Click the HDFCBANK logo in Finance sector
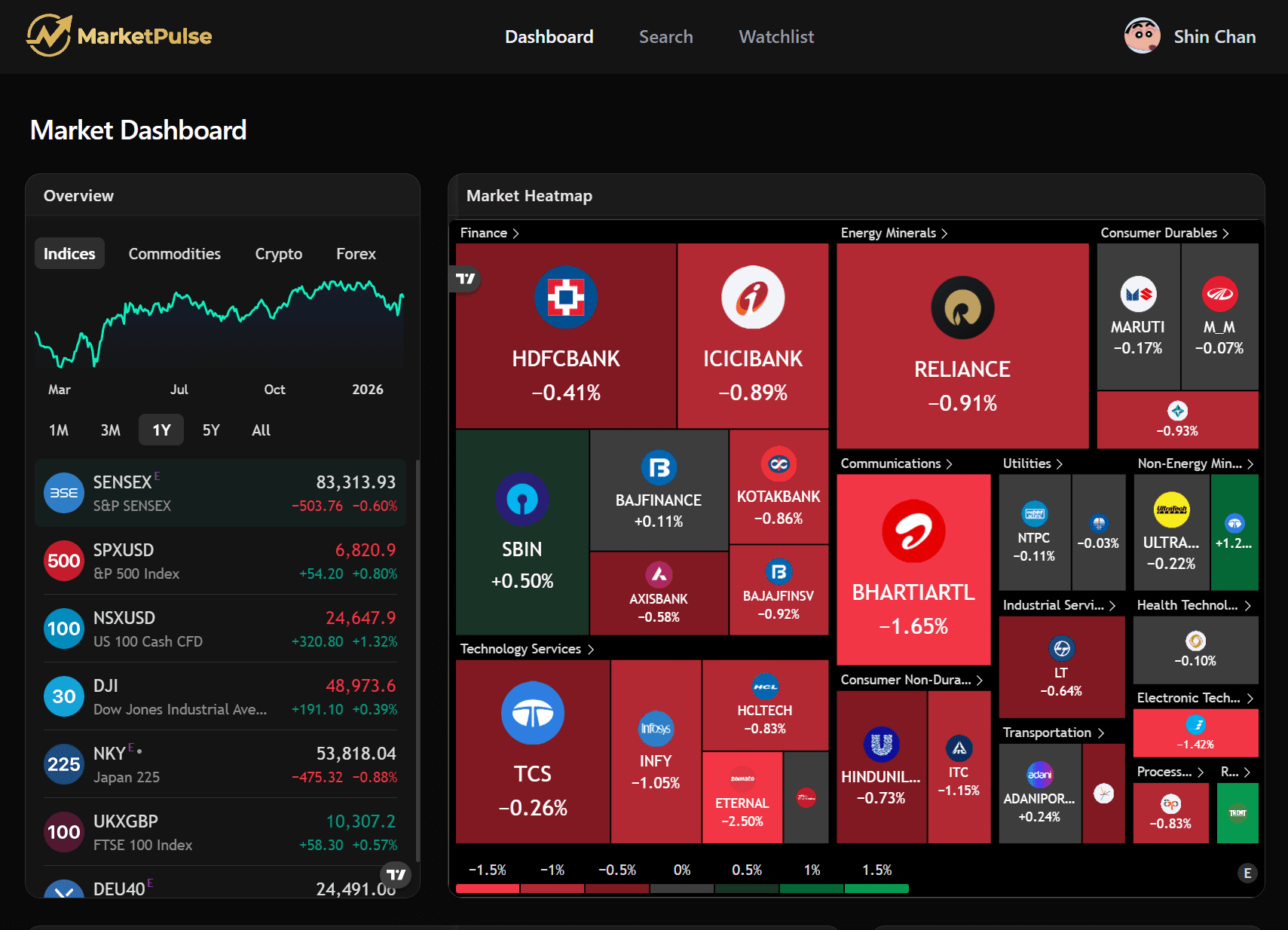The image size is (1288, 930). tap(566, 297)
